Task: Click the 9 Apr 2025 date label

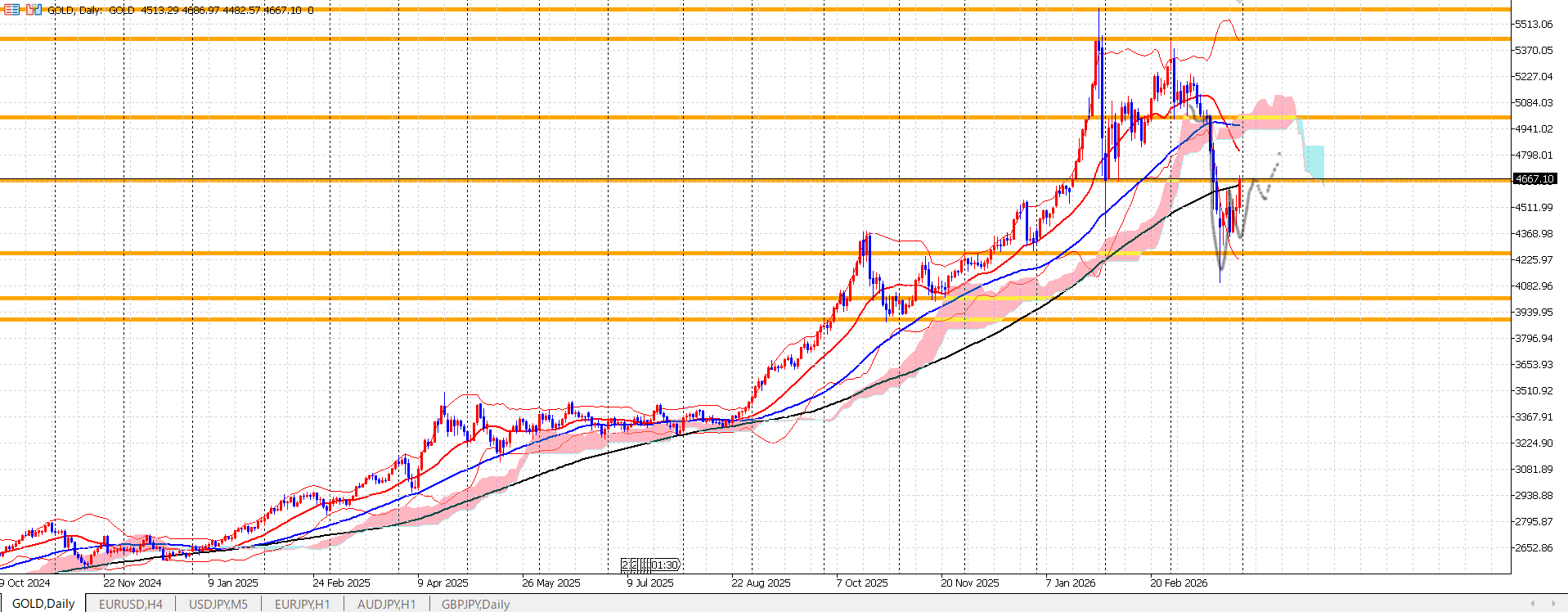Action: [x=443, y=583]
